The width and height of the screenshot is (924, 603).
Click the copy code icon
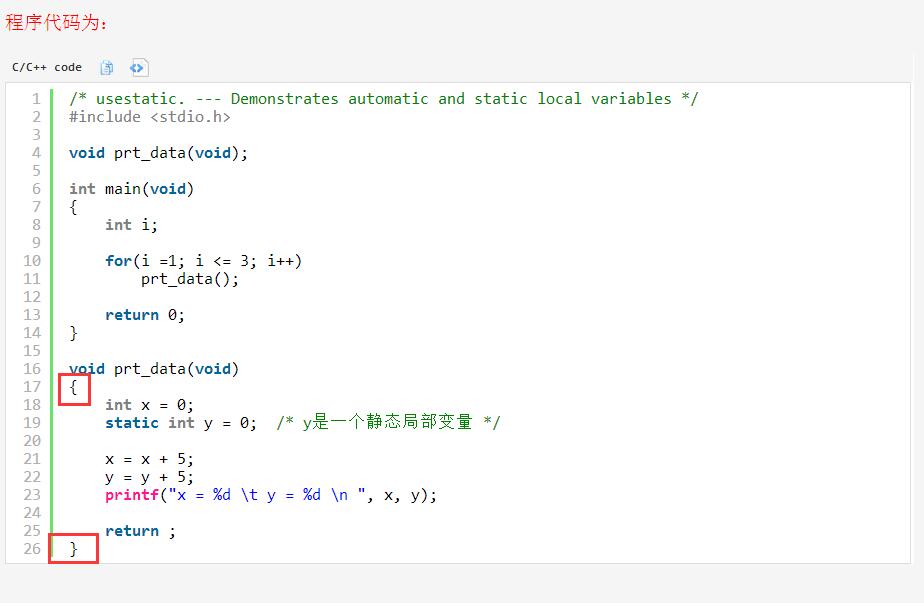[107, 68]
